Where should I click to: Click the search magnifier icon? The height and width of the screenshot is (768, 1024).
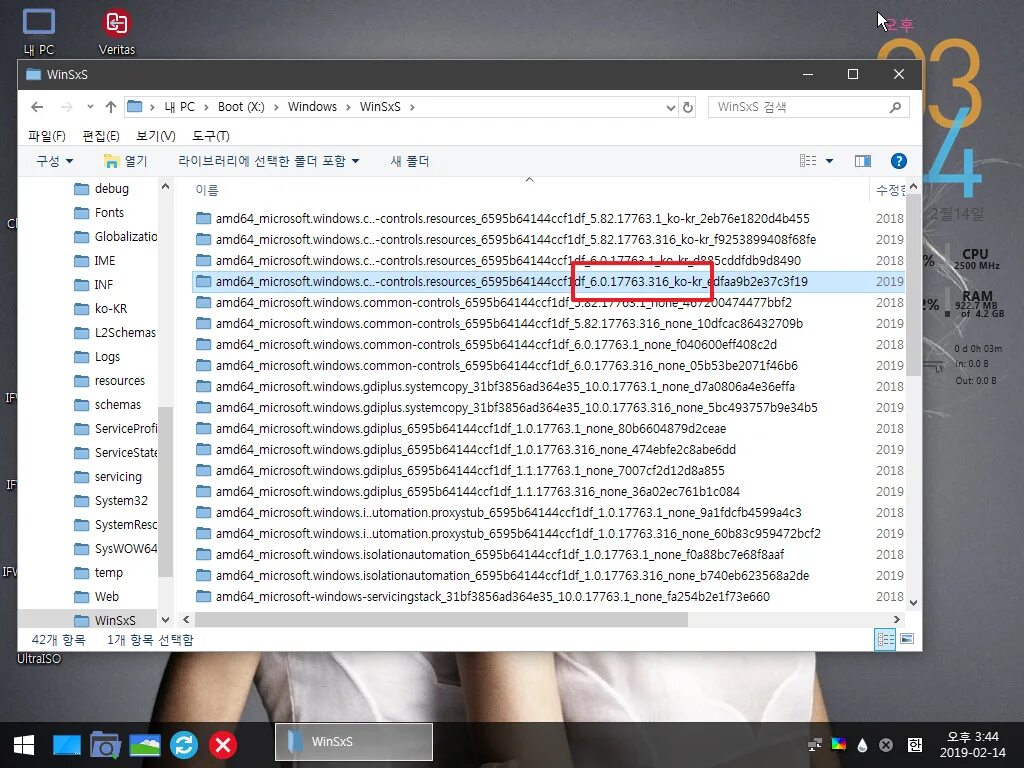pos(895,107)
